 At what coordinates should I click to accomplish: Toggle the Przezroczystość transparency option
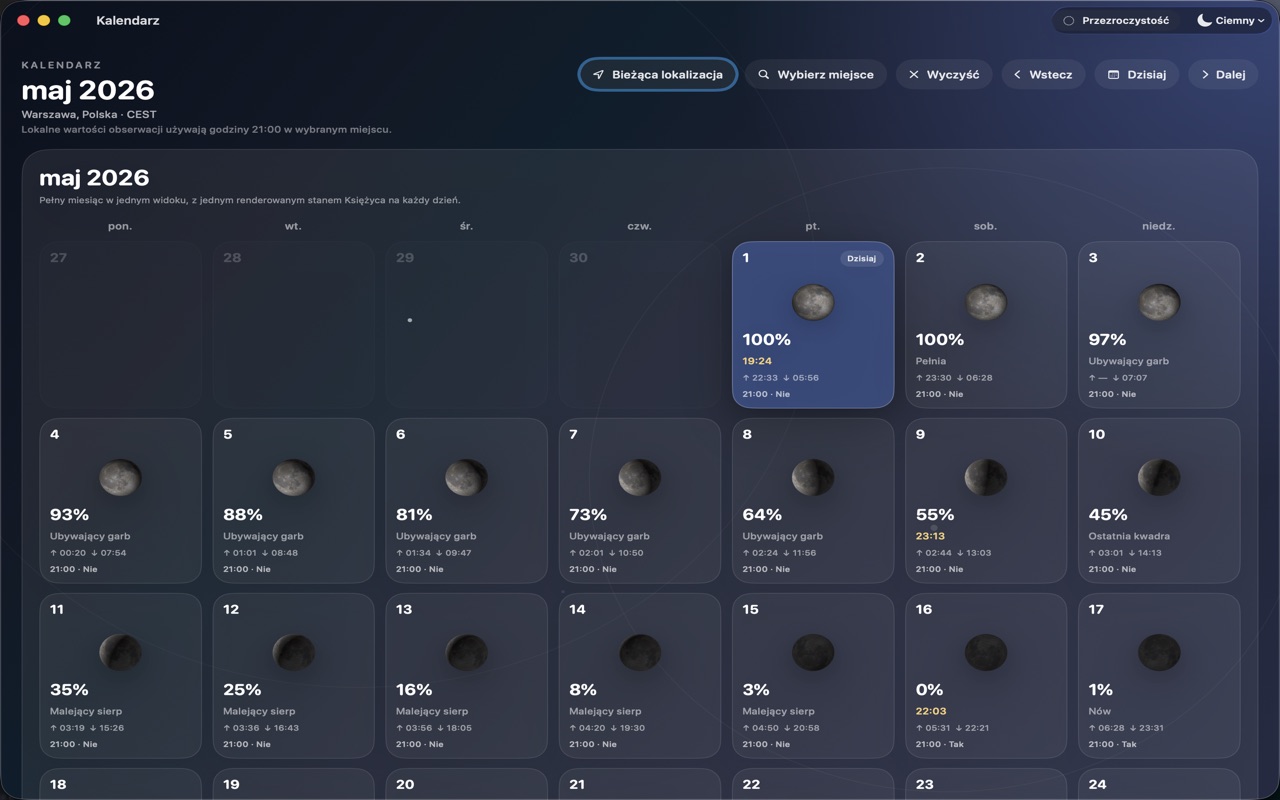pos(1116,20)
